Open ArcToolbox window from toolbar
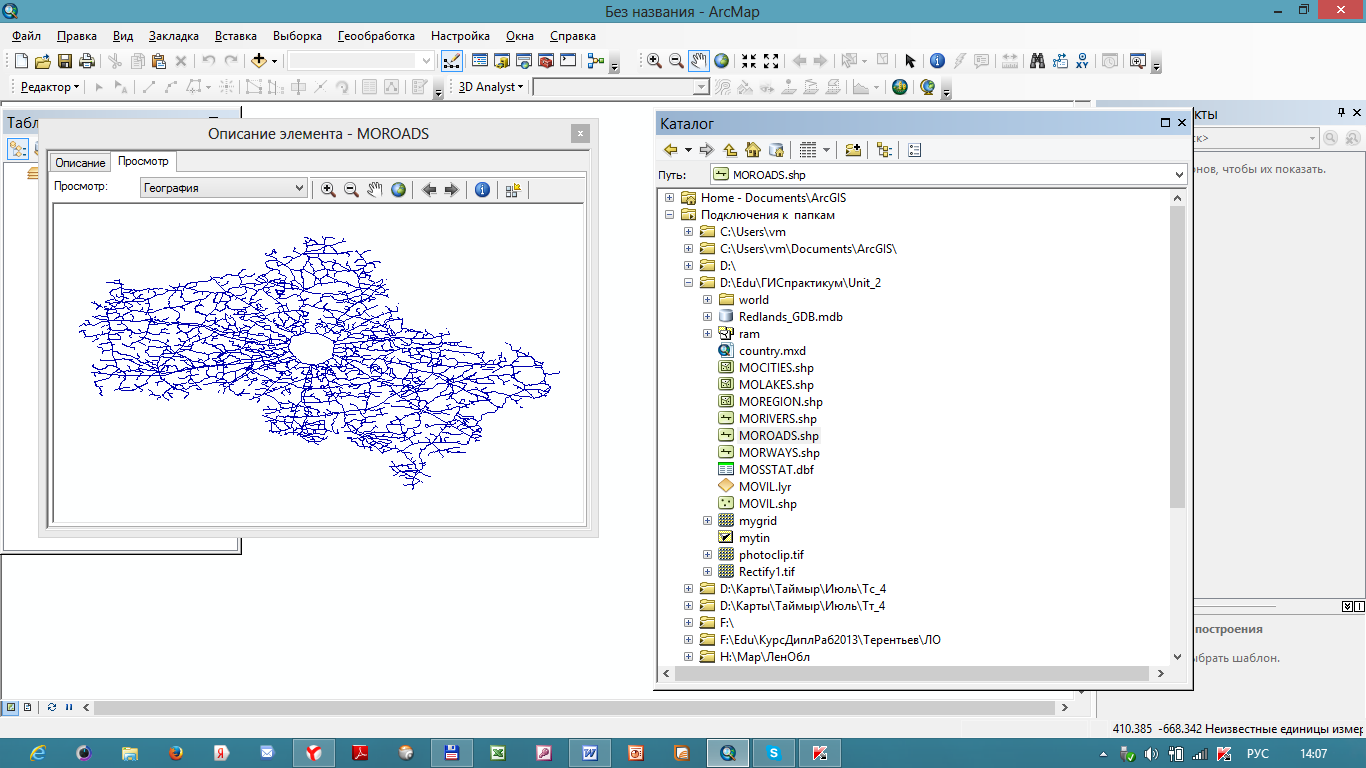The width and height of the screenshot is (1366, 768). pyautogui.click(x=546, y=61)
